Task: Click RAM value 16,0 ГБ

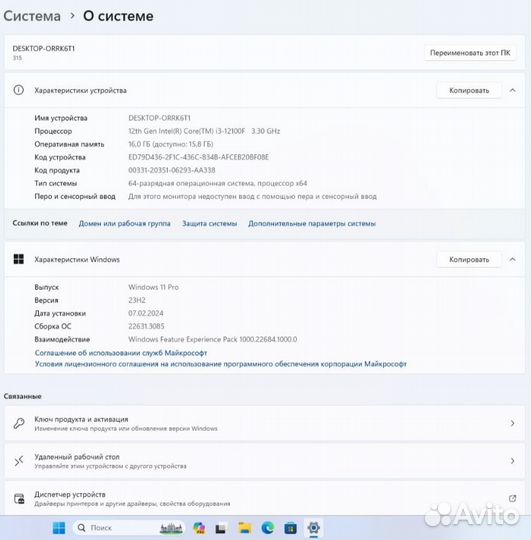Action: click(x=170, y=144)
